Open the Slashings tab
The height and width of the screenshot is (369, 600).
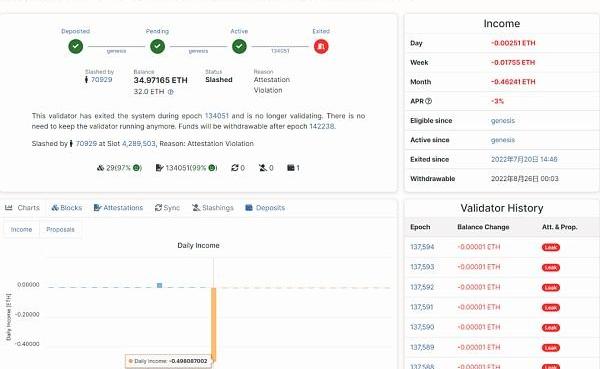click(213, 207)
